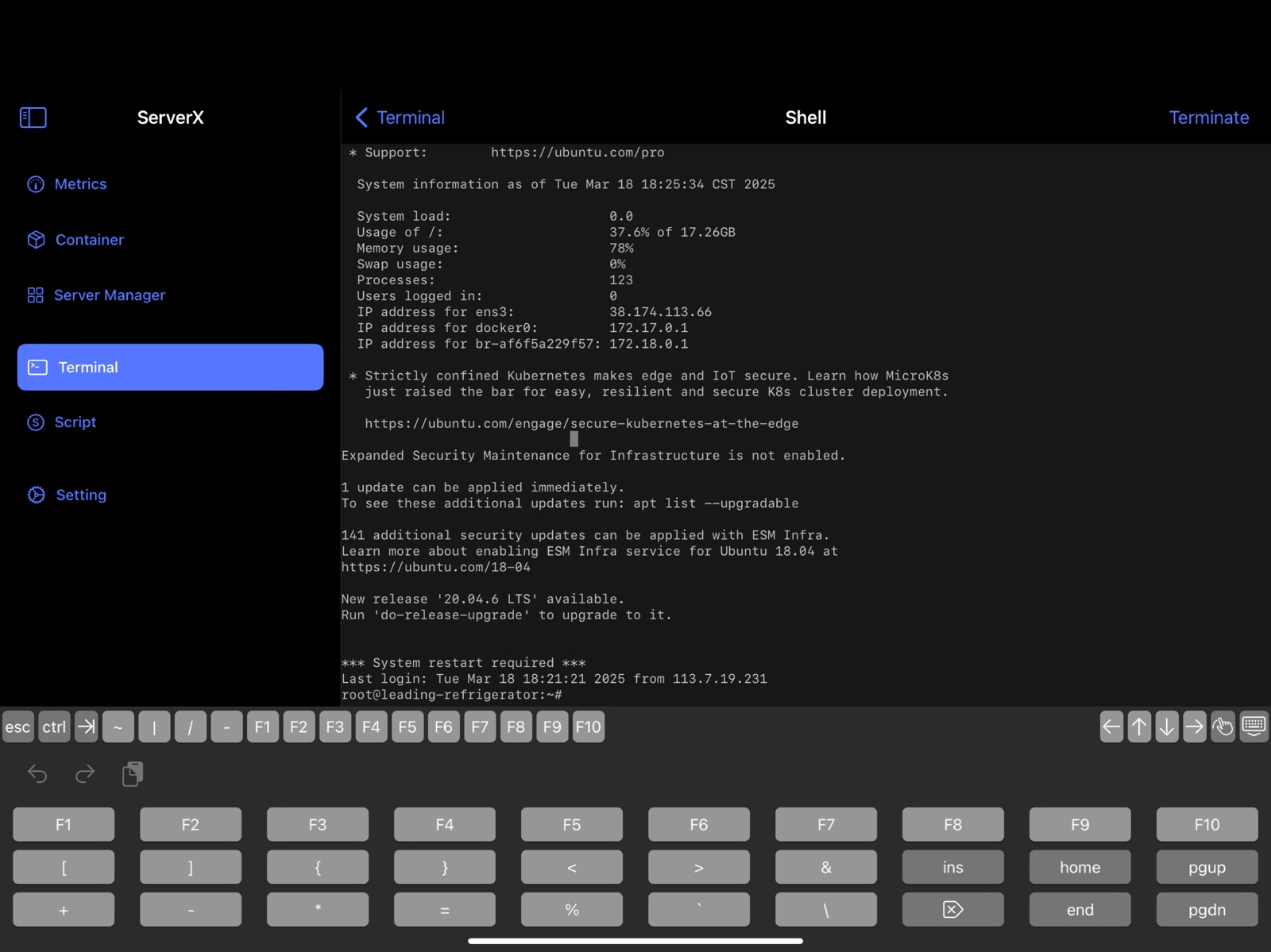The width and height of the screenshot is (1271, 952).
Task: Tap the esc key
Action: (x=18, y=727)
